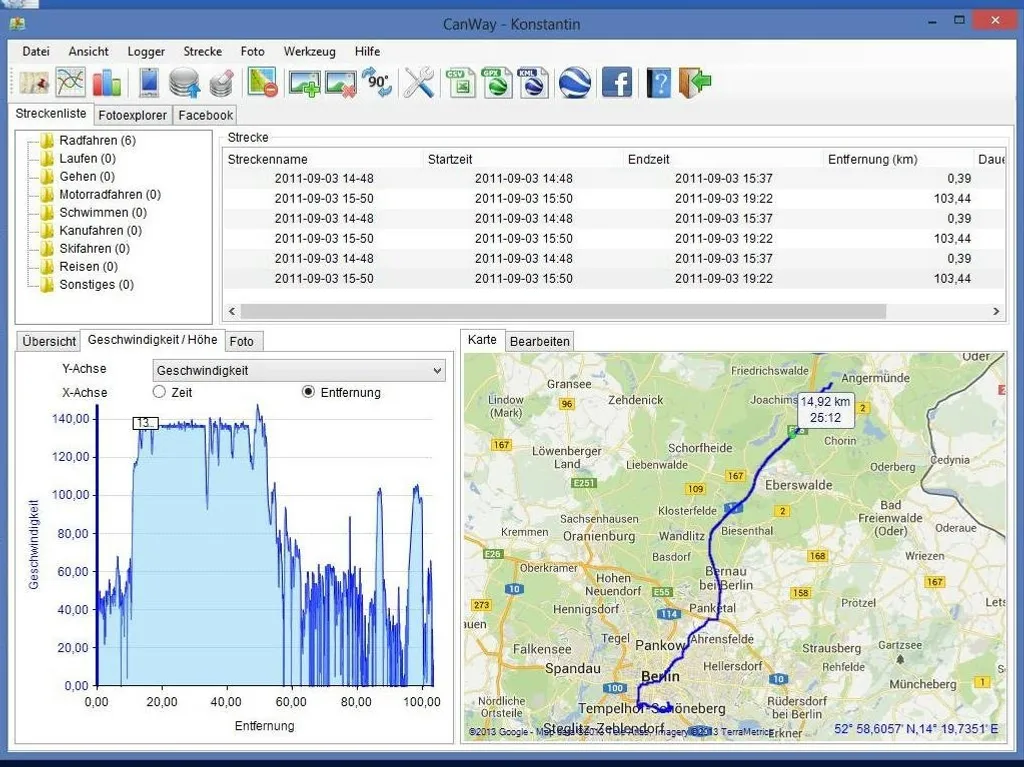Click the map view toolbar icon
This screenshot has width=1024, height=767.
click(34, 83)
